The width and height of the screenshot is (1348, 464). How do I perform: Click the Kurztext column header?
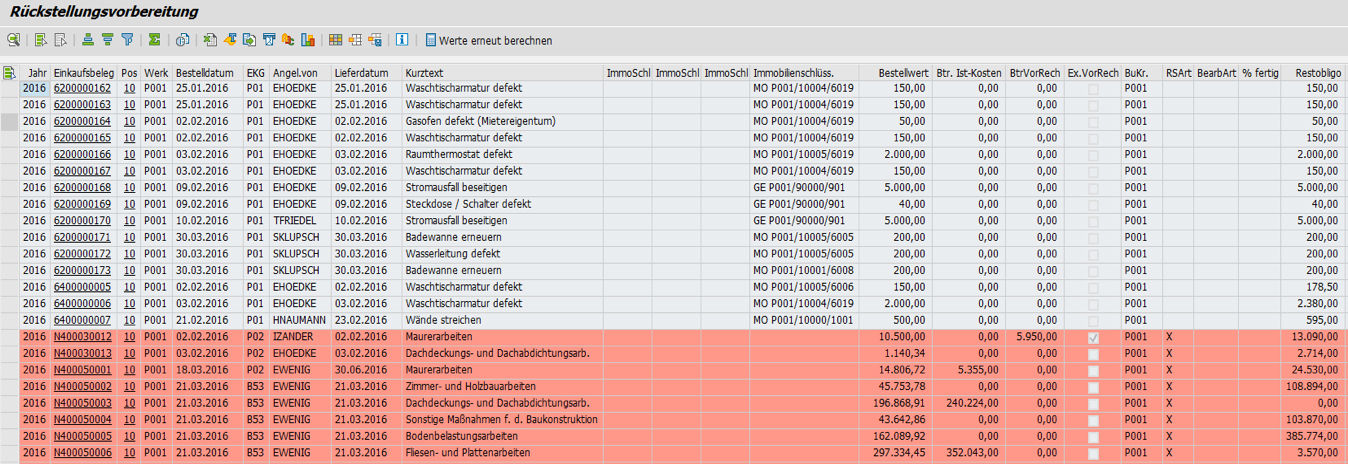425,73
